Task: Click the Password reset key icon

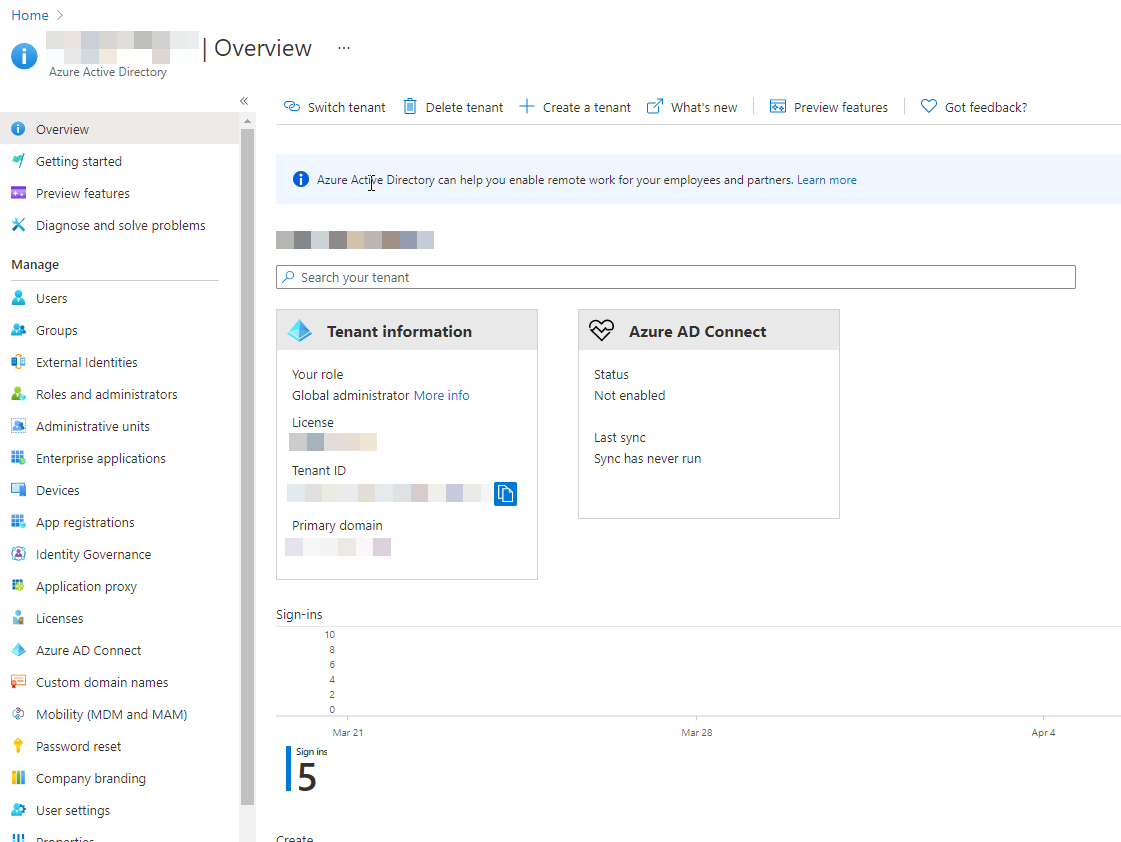Action: point(19,746)
